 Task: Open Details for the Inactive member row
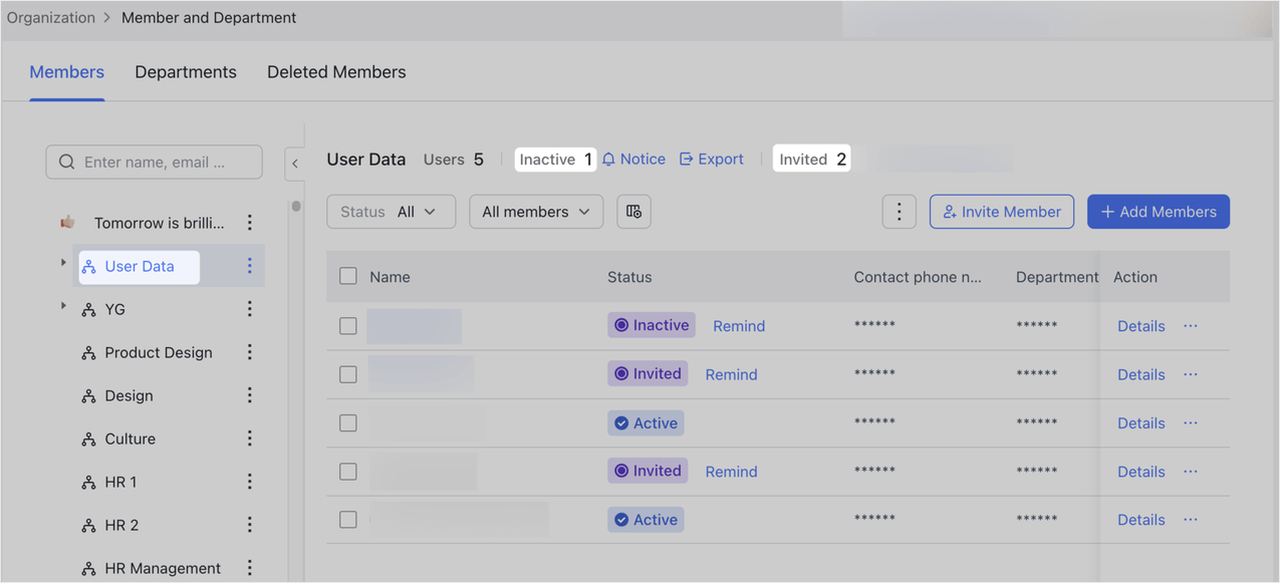point(1141,326)
